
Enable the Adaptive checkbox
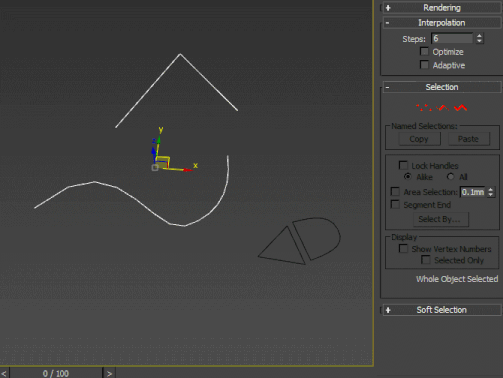pyautogui.click(x=424, y=65)
